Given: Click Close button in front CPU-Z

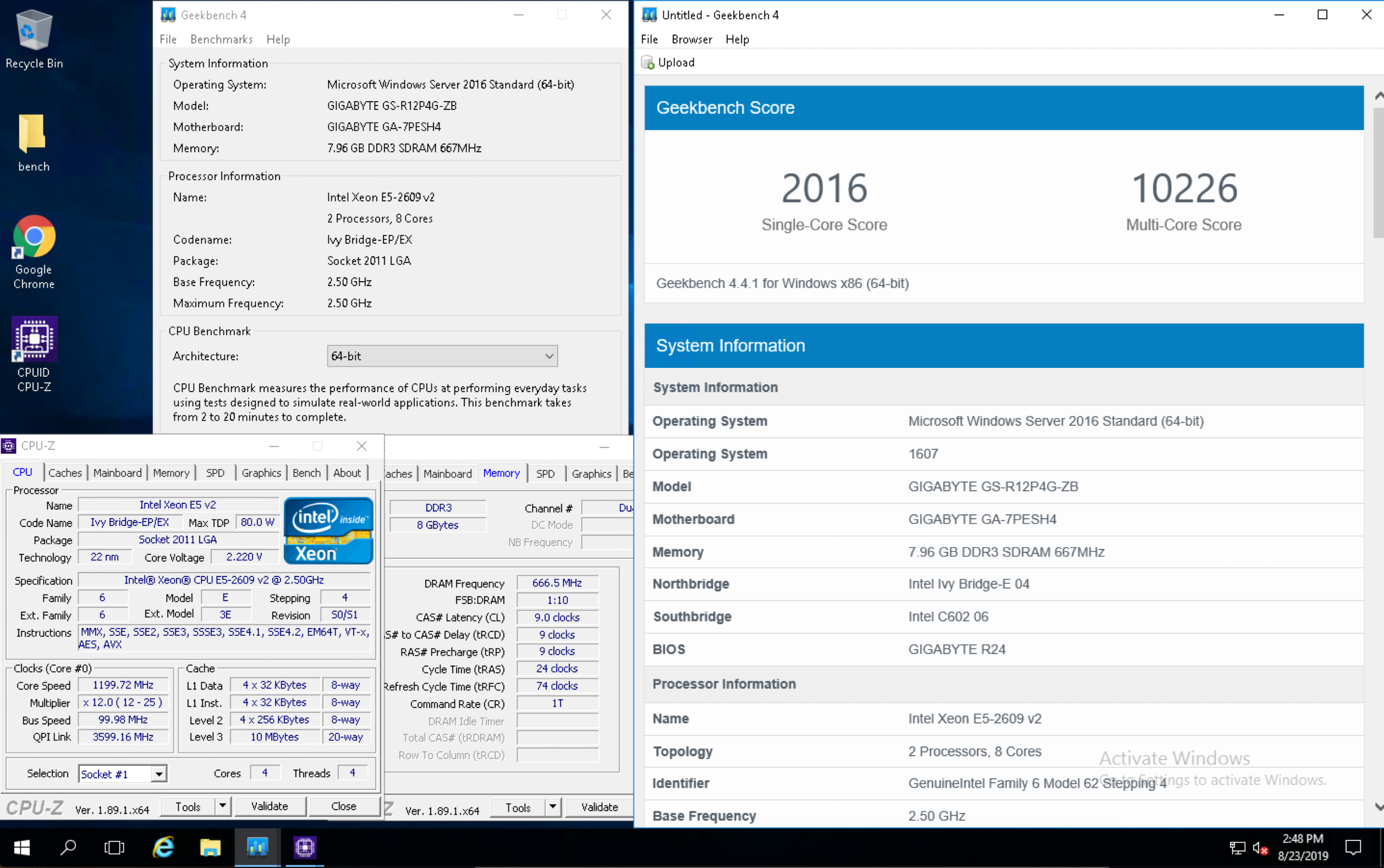Looking at the screenshot, I should pyautogui.click(x=344, y=806).
